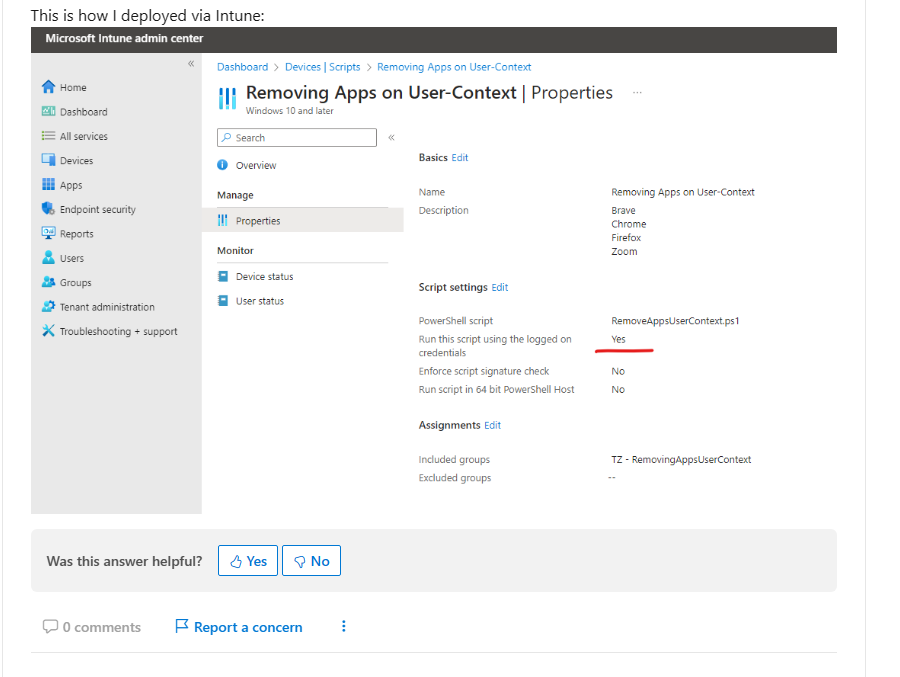
Task: Select the Users person icon
Action: 48,257
